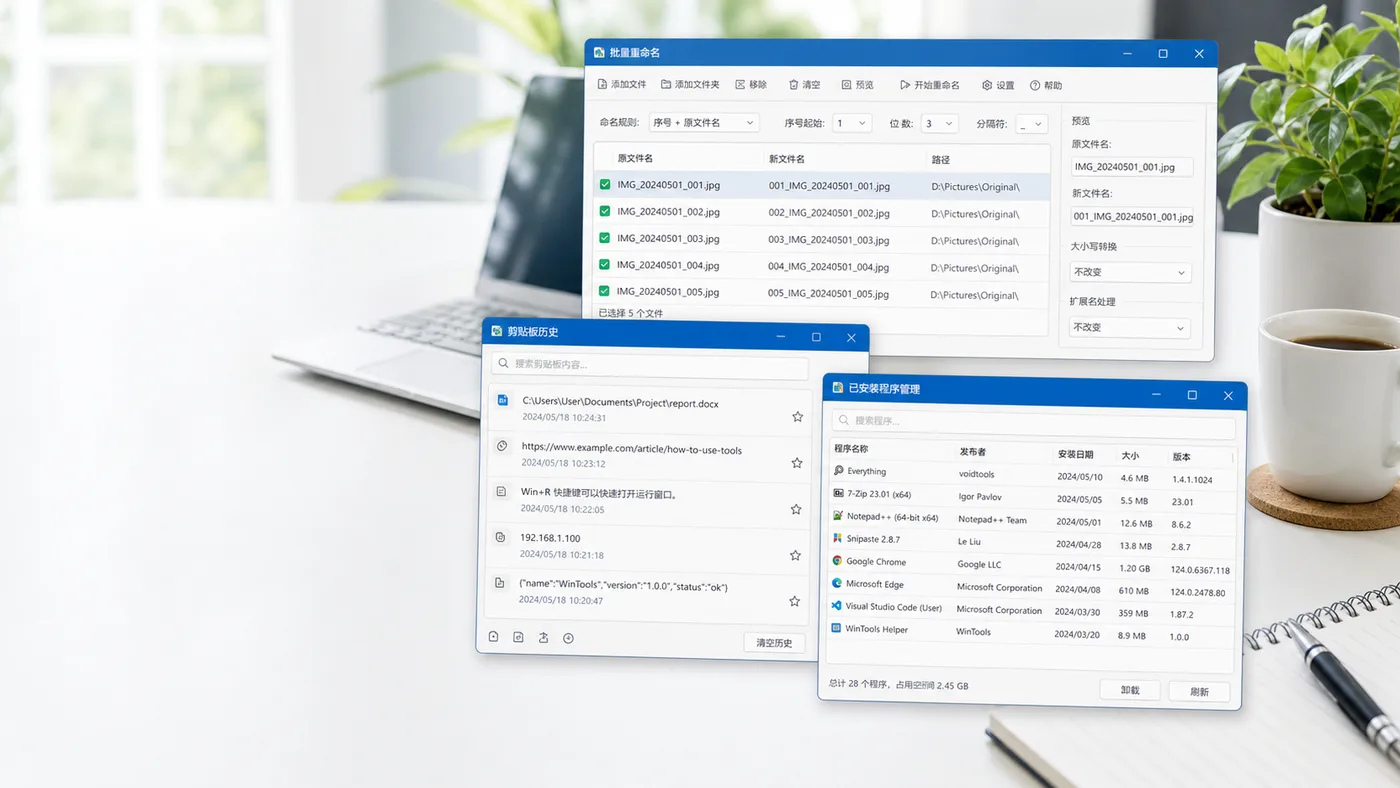This screenshot has height=788, width=1400.
Task: Click the 清空 trash toolbar item
Action: pos(804,85)
